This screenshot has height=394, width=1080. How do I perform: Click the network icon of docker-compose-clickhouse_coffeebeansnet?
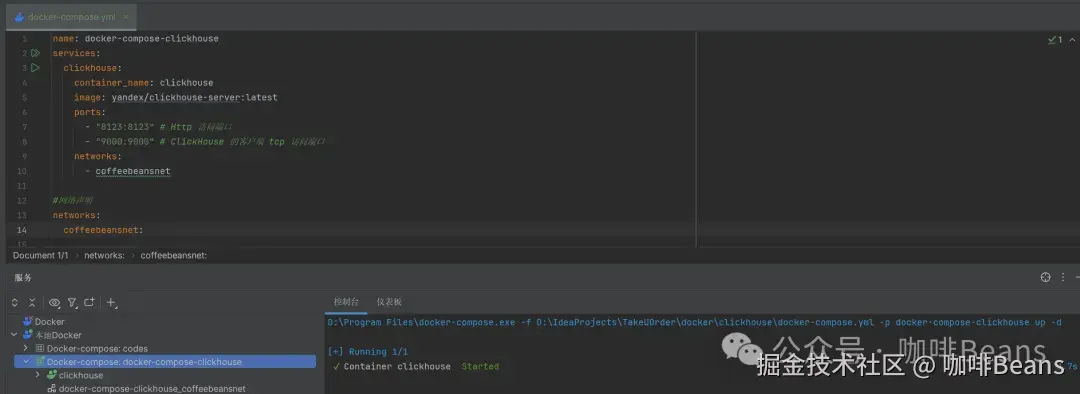click(x=52, y=389)
